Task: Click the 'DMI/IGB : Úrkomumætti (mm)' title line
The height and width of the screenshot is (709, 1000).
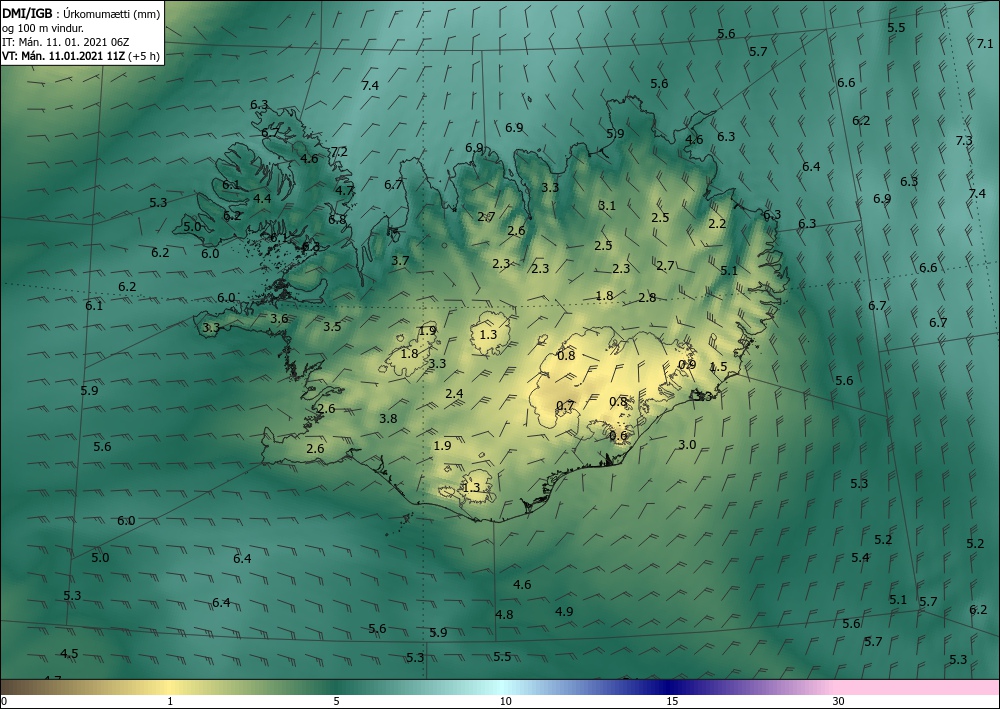Action: (81, 13)
